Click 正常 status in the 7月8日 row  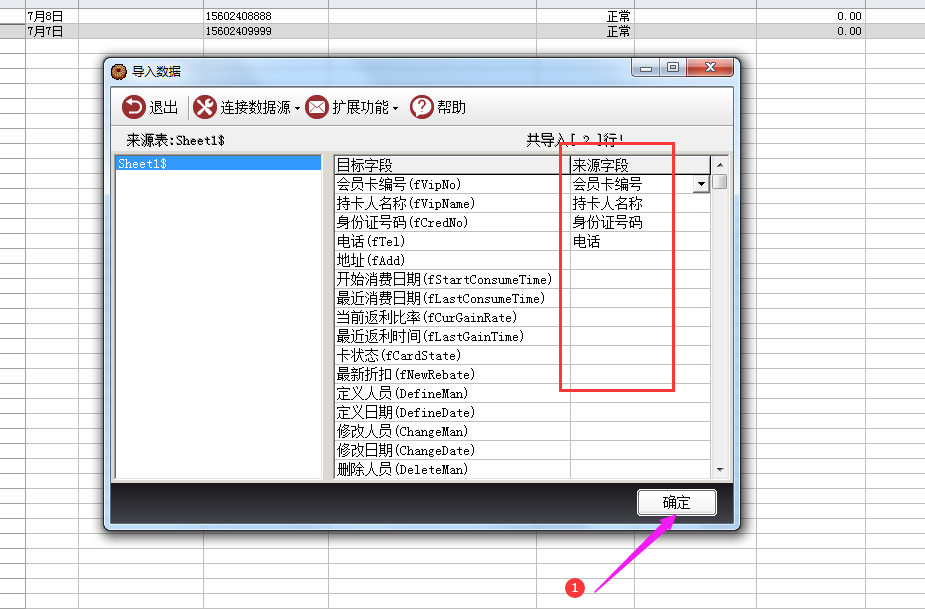[x=619, y=16]
